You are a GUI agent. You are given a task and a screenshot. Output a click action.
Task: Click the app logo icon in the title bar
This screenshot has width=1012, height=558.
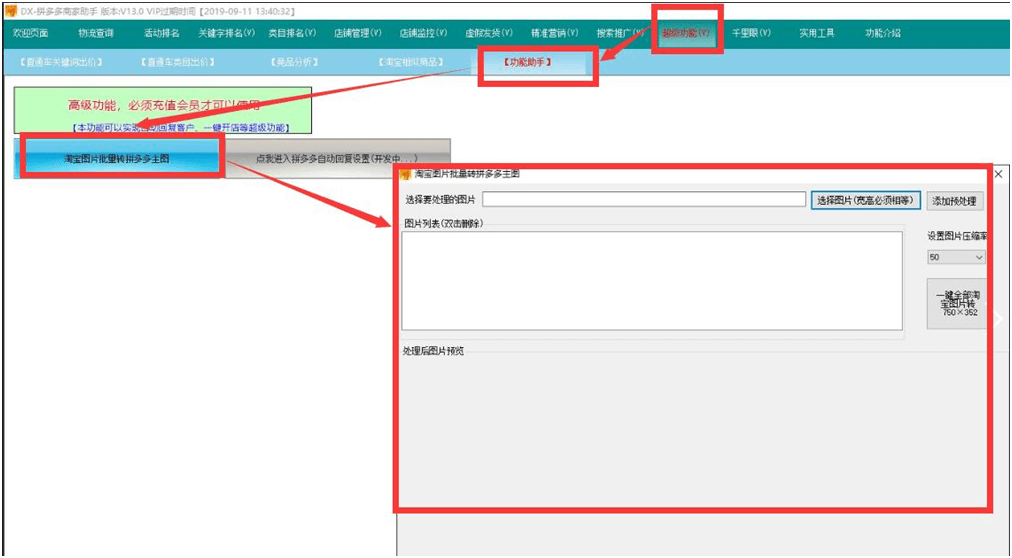coord(11,12)
